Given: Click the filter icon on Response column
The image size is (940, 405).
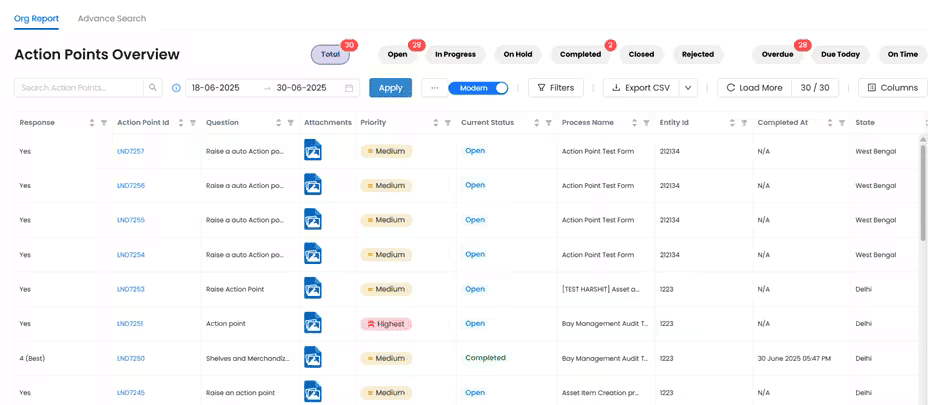Looking at the screenshot, I should (x=104, y=123).
